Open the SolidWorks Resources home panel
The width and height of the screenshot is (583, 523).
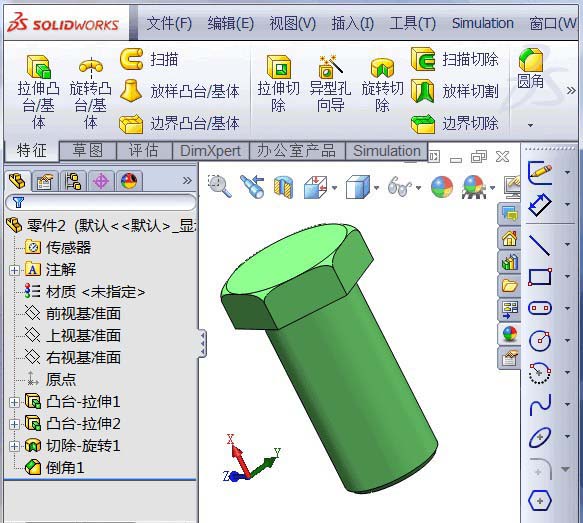coord(509,238)
